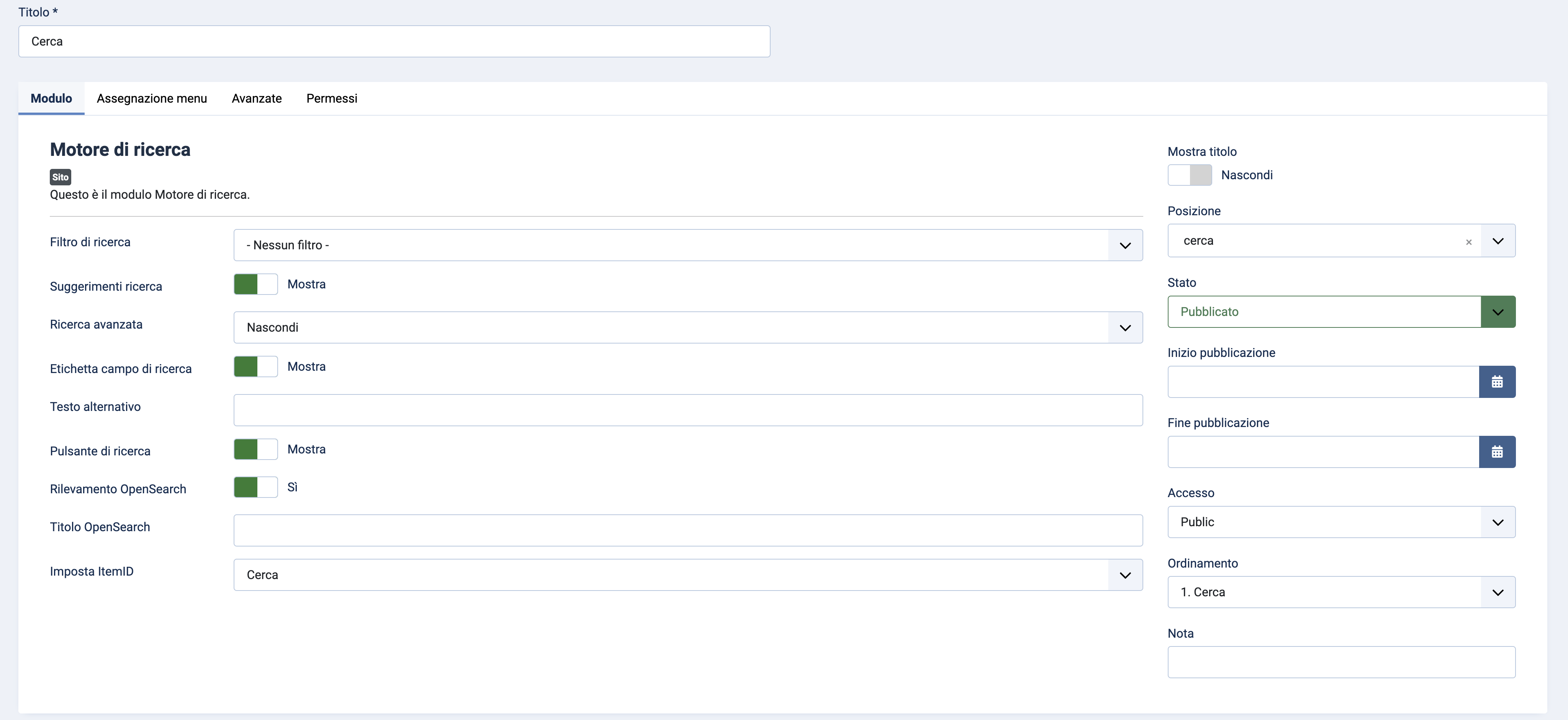Click the Nota input field
The width and height of the screenshot is (1568, 720).
coord(1342,661)
